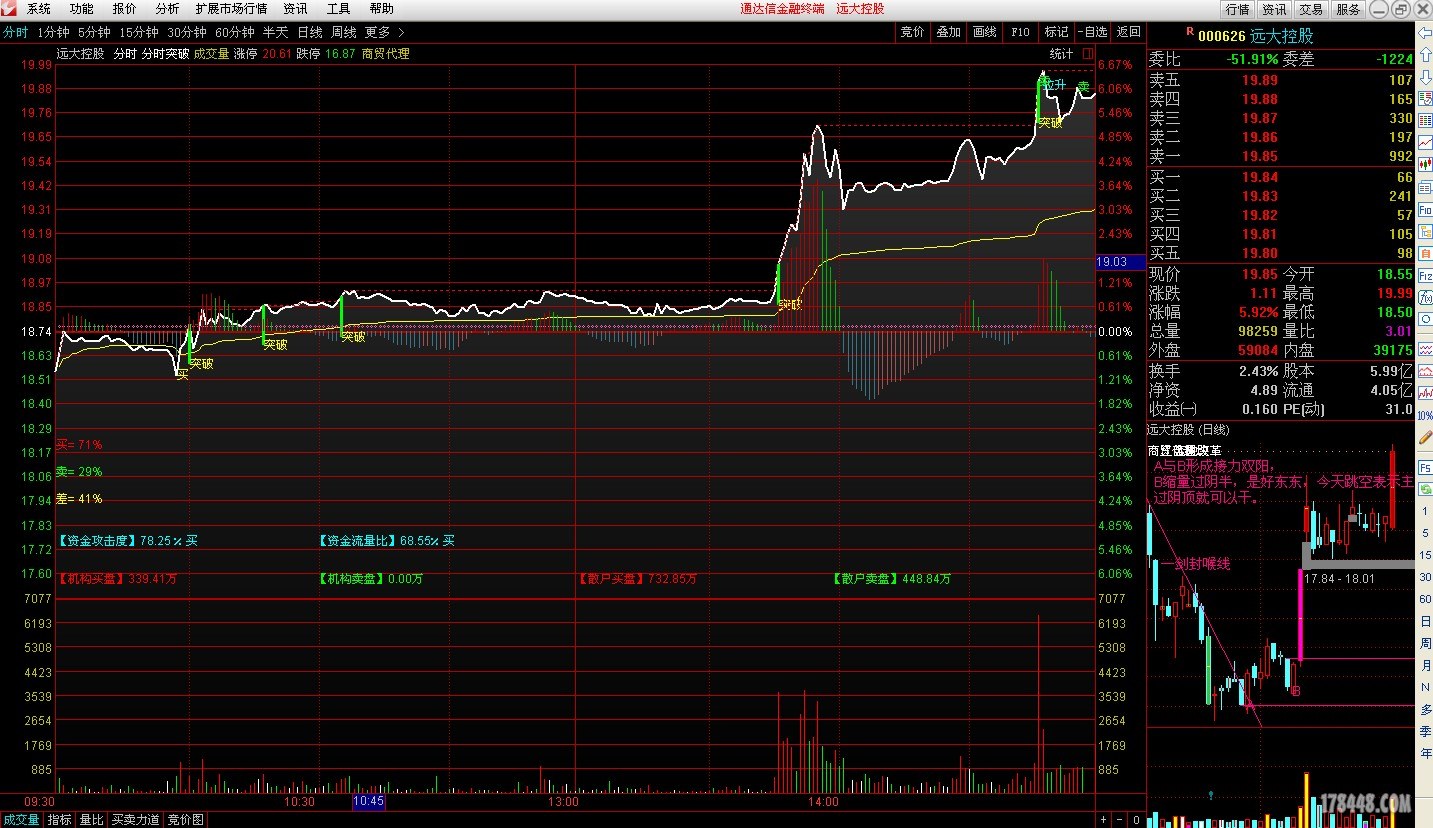
Task: Switch to 日线 daily chart
Action: click(310, 32)
